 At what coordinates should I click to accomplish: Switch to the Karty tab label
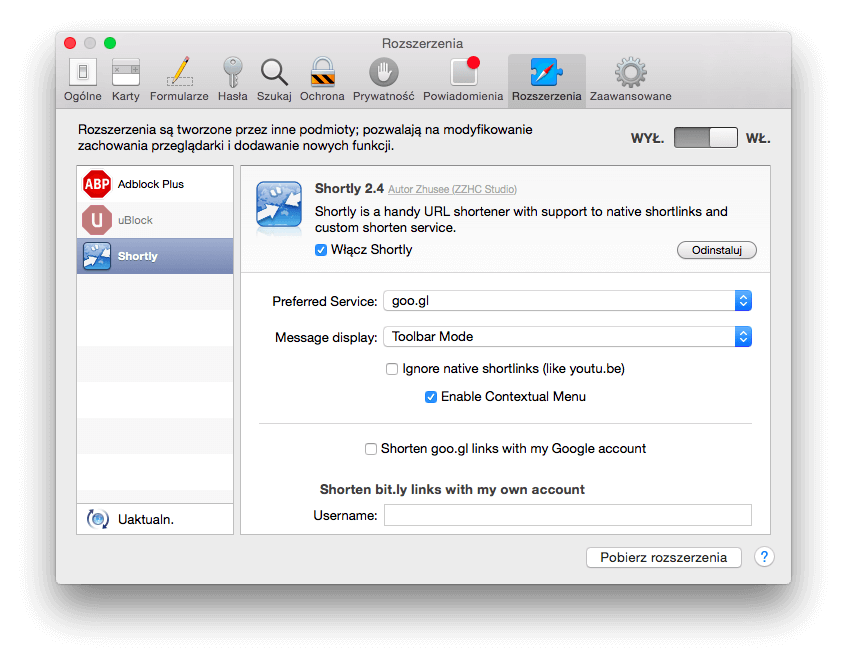(126, 96)
